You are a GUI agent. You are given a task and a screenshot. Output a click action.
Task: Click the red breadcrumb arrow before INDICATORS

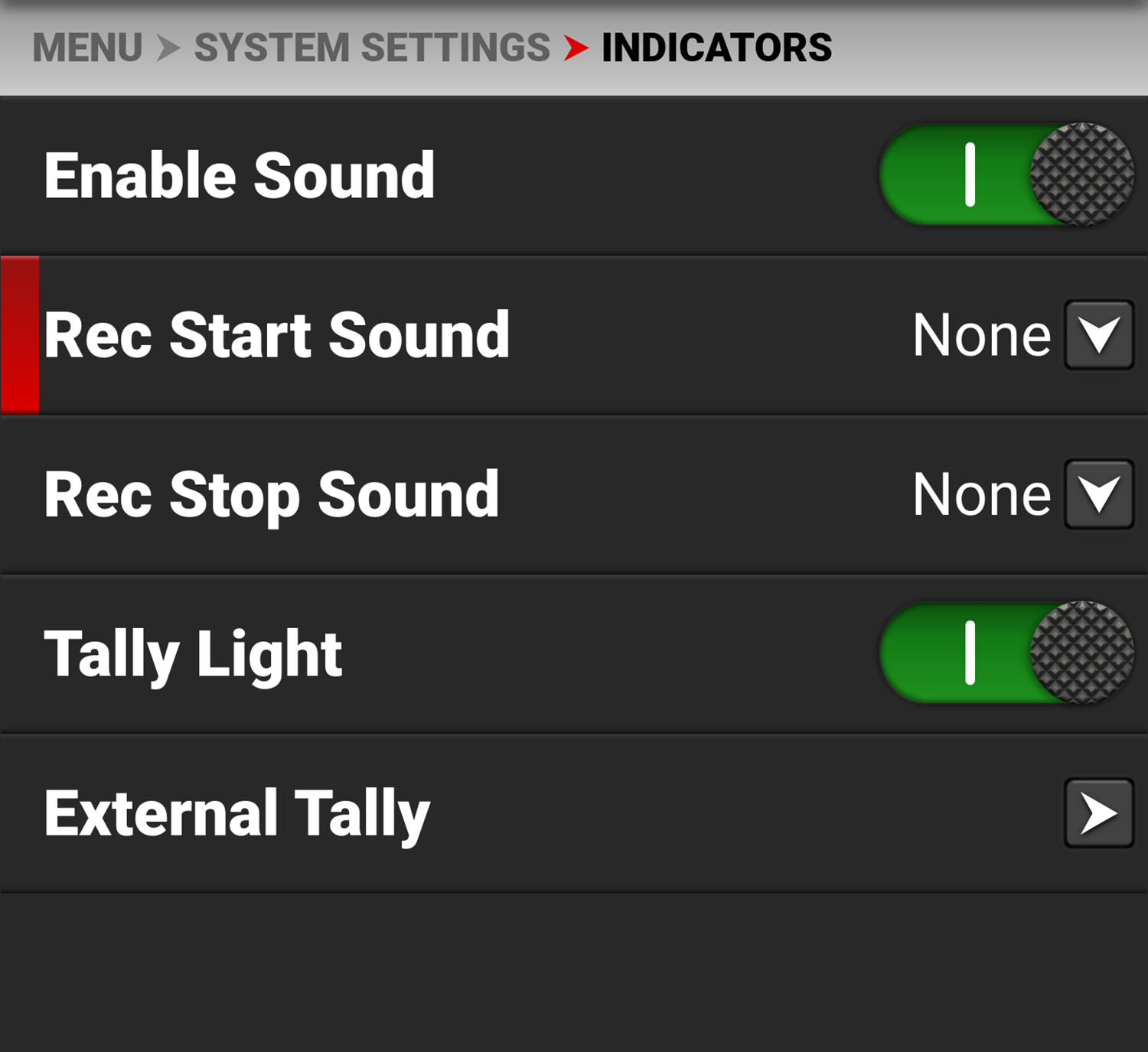pos(576,48)
